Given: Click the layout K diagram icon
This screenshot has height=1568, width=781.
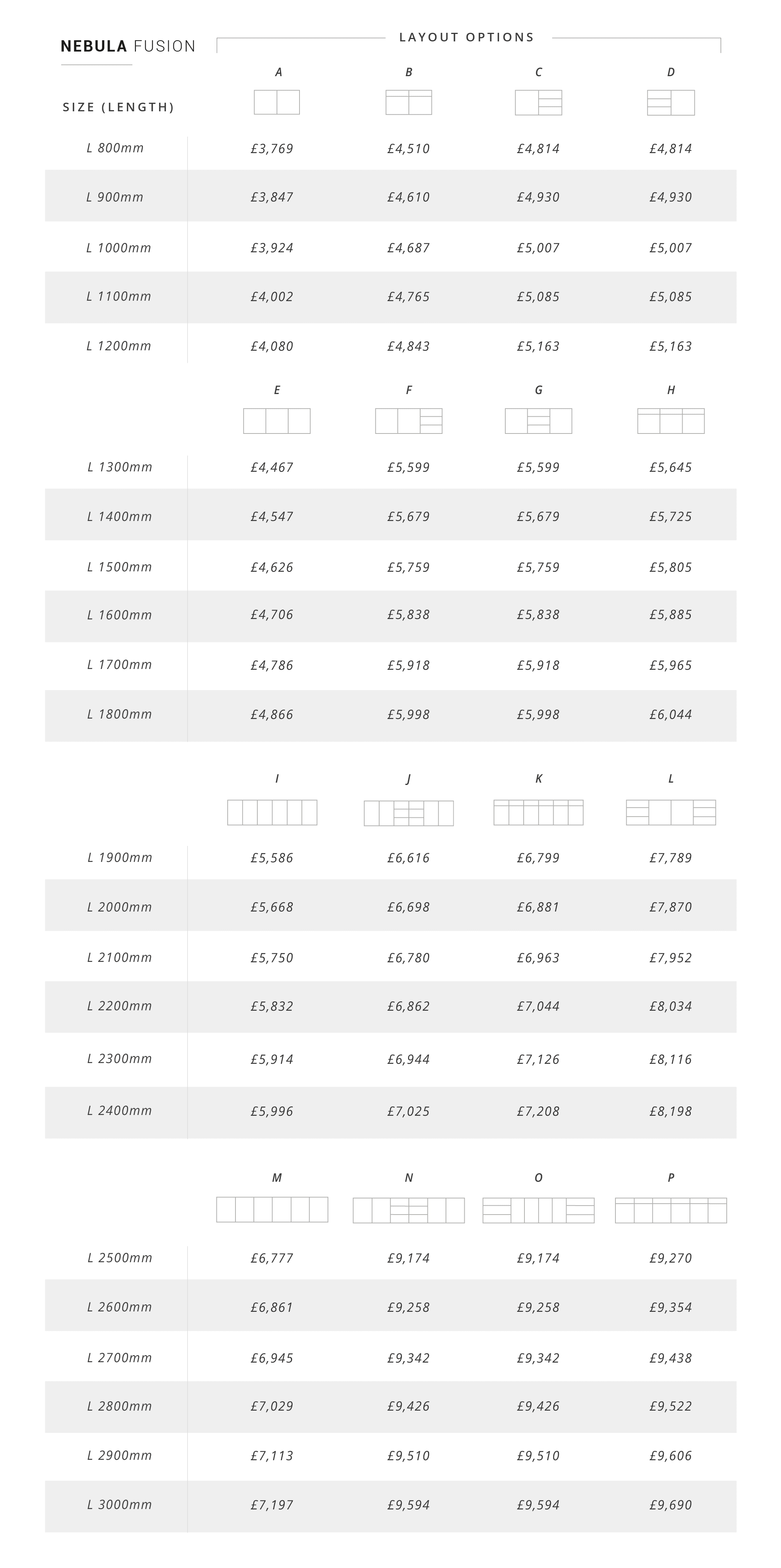Looking at the screenshot, I should (x=538, y=812).
